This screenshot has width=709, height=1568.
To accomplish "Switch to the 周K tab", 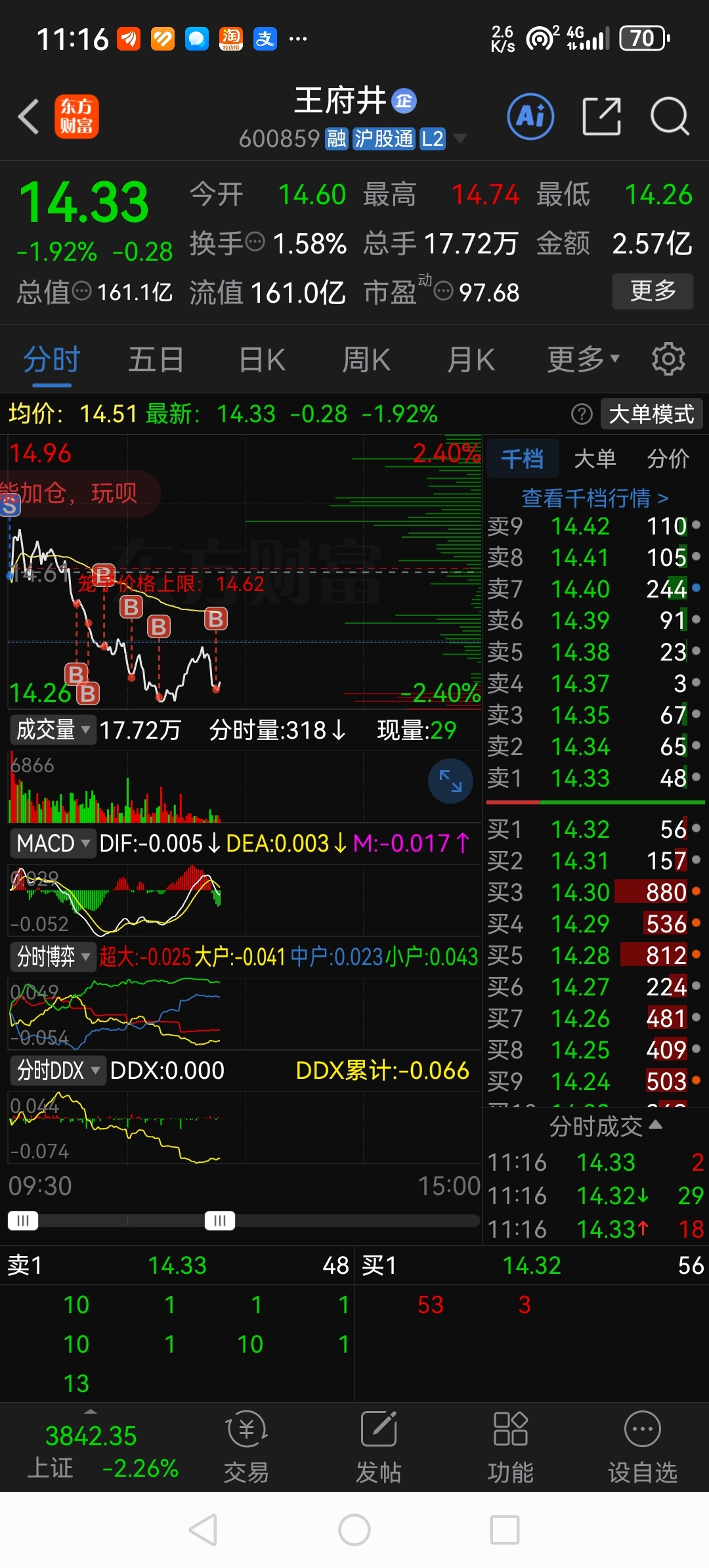I will click(x=366, y=359).
